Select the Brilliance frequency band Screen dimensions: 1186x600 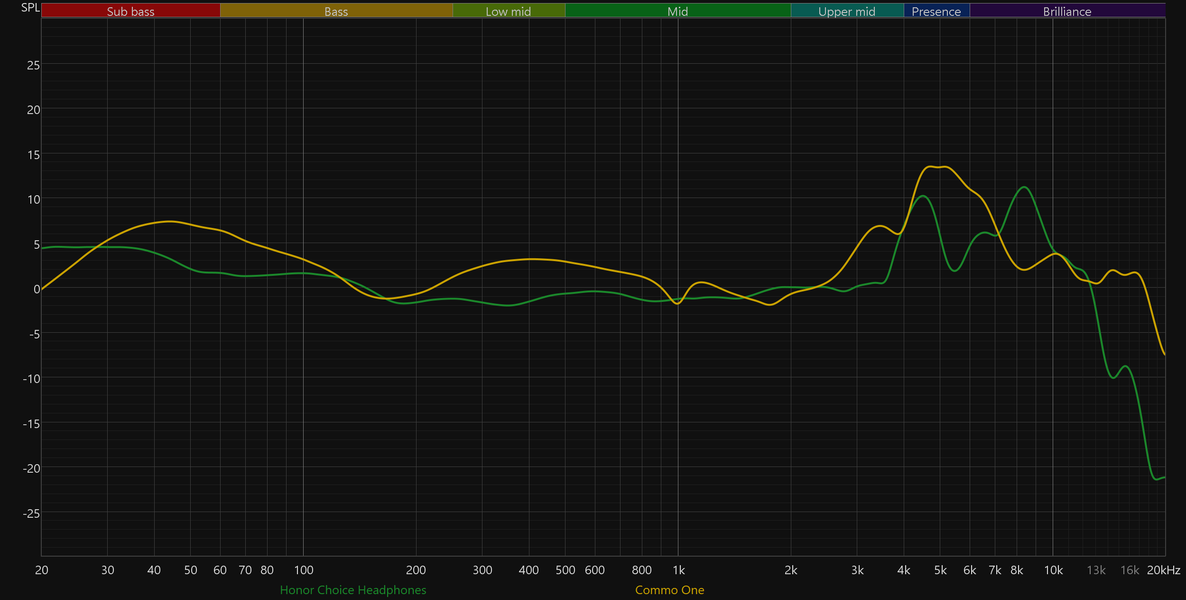(x=1067, y=11)
